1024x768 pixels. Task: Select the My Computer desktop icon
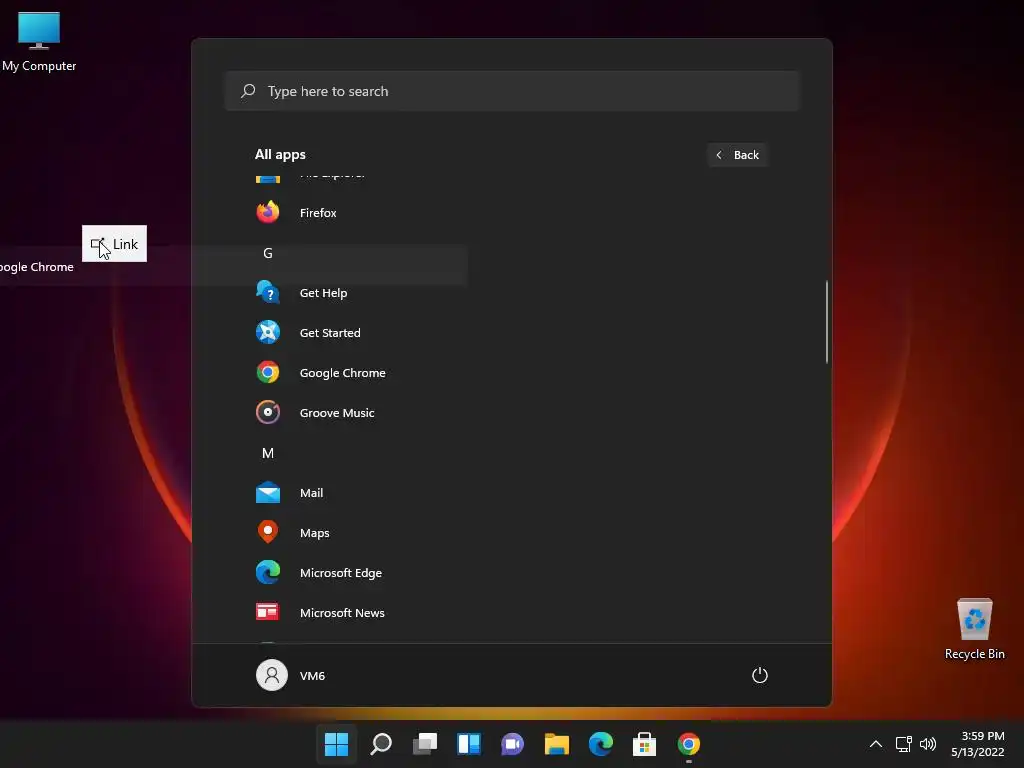pos(39,42)
